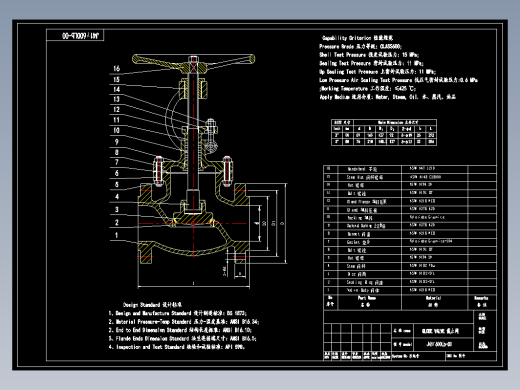This screenshot has width=520, height=390.
Task: Click the Low Pressure Air Sealing Test line
Action: click(x=398, y=80)
